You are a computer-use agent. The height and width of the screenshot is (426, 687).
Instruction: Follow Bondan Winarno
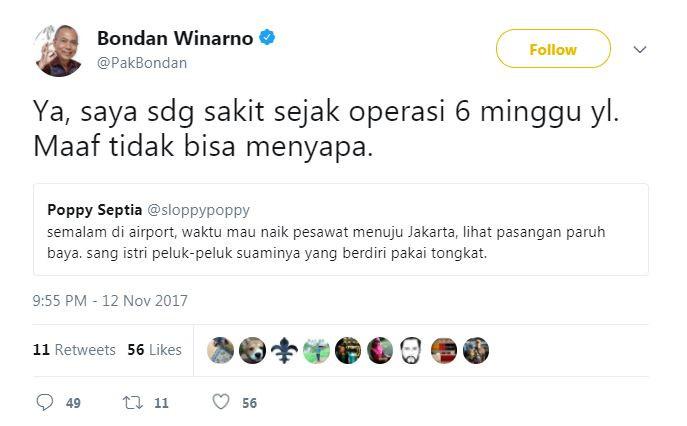click(x=553, y=49)
